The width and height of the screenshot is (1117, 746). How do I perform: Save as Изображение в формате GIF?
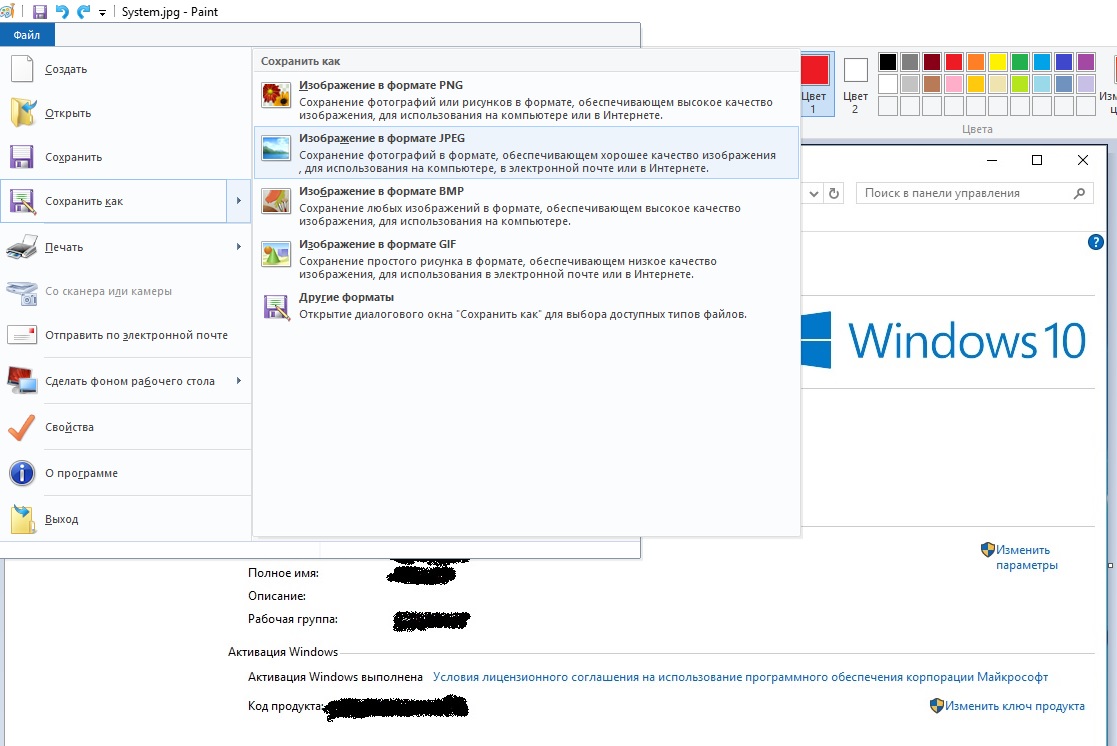coord(526,258)
